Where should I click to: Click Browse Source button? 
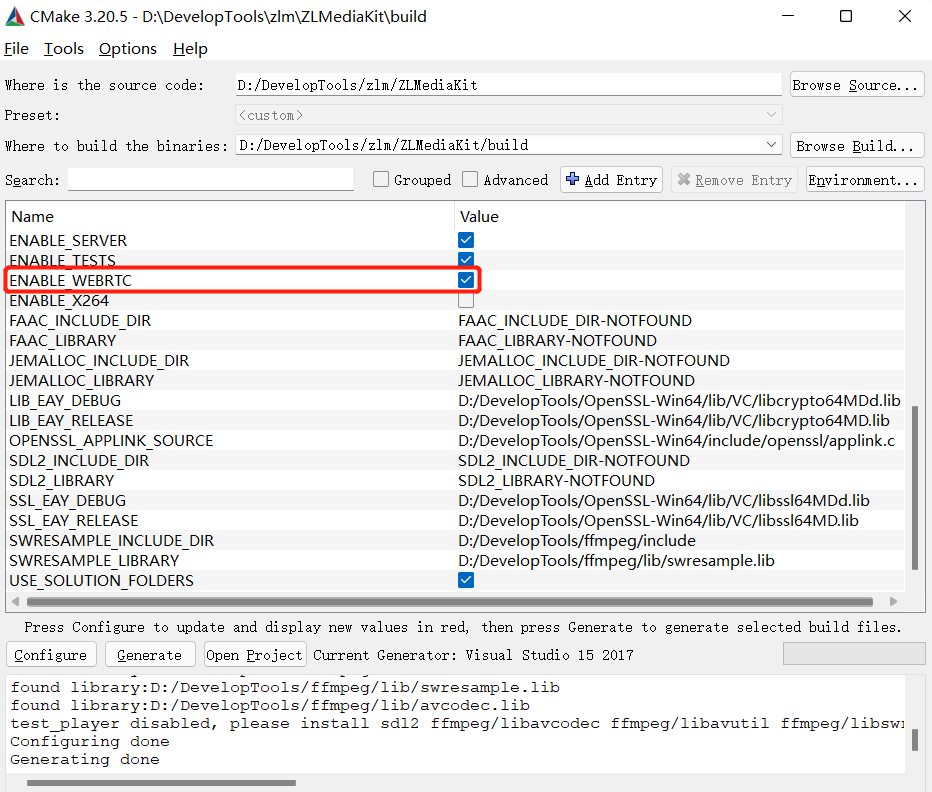click(857, 85)
